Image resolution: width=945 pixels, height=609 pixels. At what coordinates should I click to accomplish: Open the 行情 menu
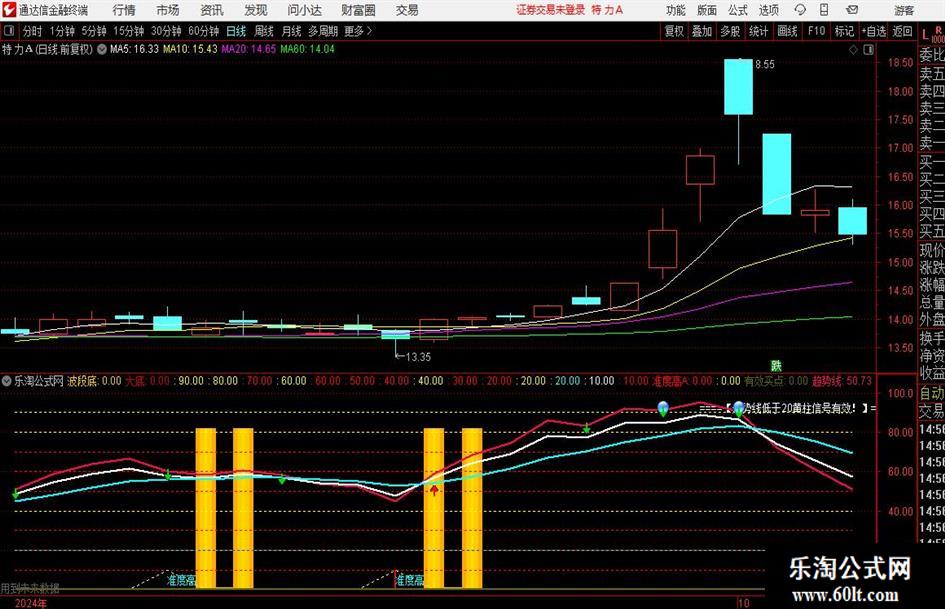124,10
